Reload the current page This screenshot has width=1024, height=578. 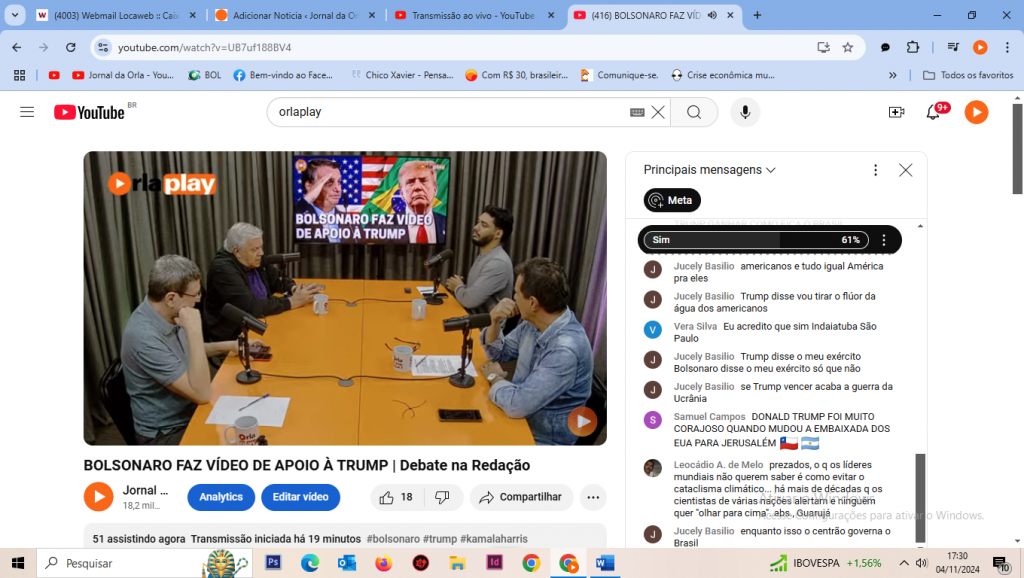coord(71,48)
